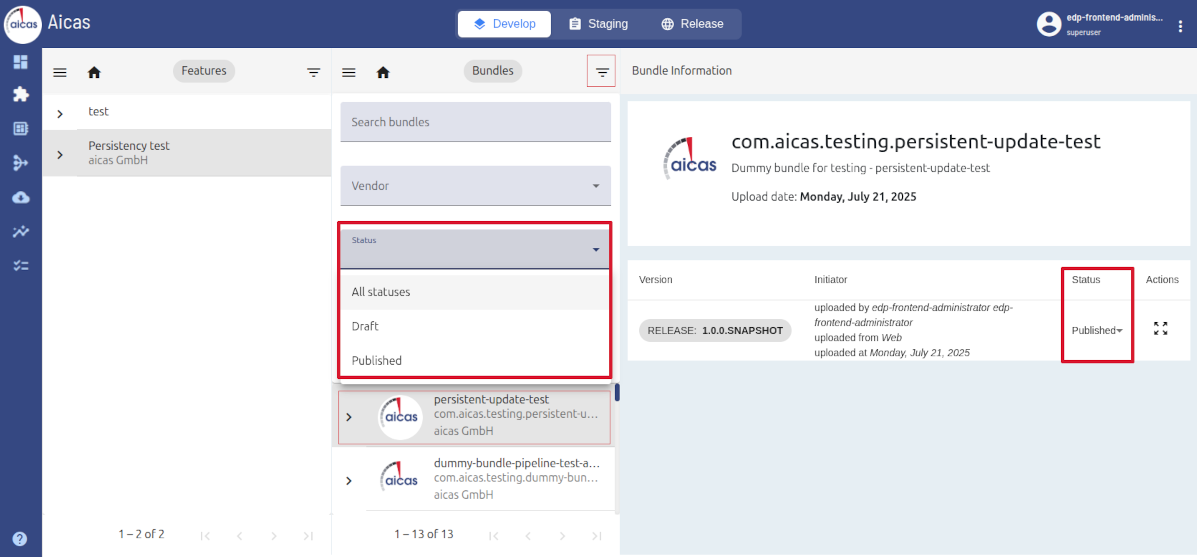This screenshot has height=557, width=1197.
Task: Open the dashboard icon in left sidebar
Action: point(20,62)
